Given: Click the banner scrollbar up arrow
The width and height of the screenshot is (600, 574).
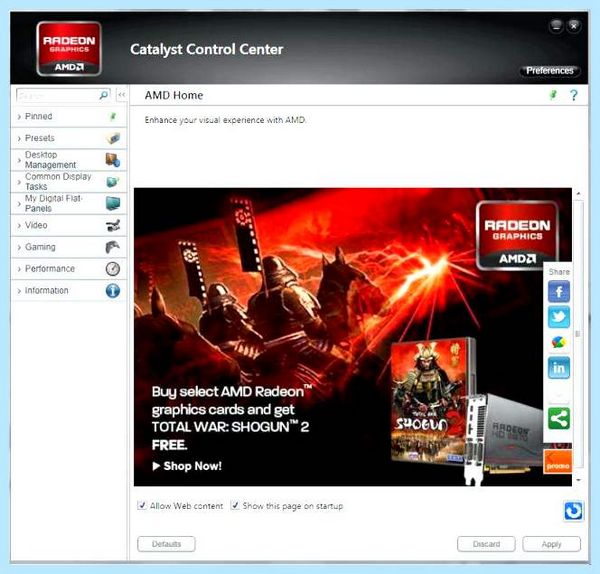Looking at the screenshot, I should [x=578, y=194].
